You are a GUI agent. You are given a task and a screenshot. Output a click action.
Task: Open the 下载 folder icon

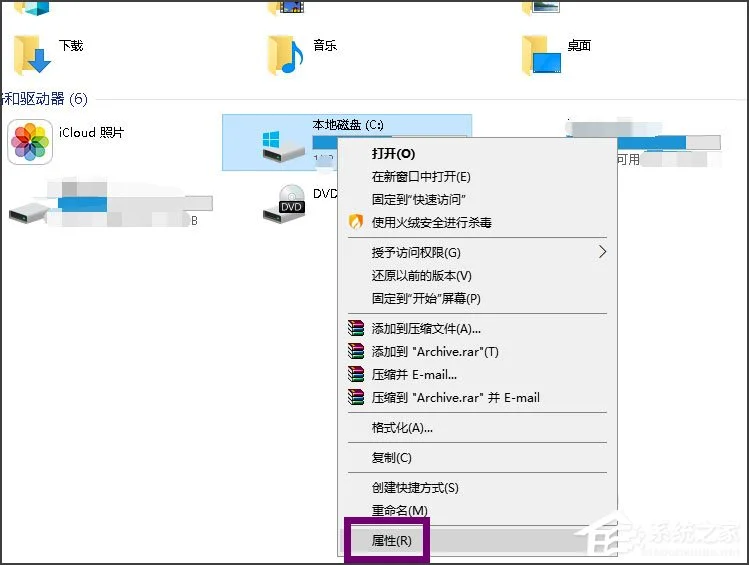coord(32,55)
